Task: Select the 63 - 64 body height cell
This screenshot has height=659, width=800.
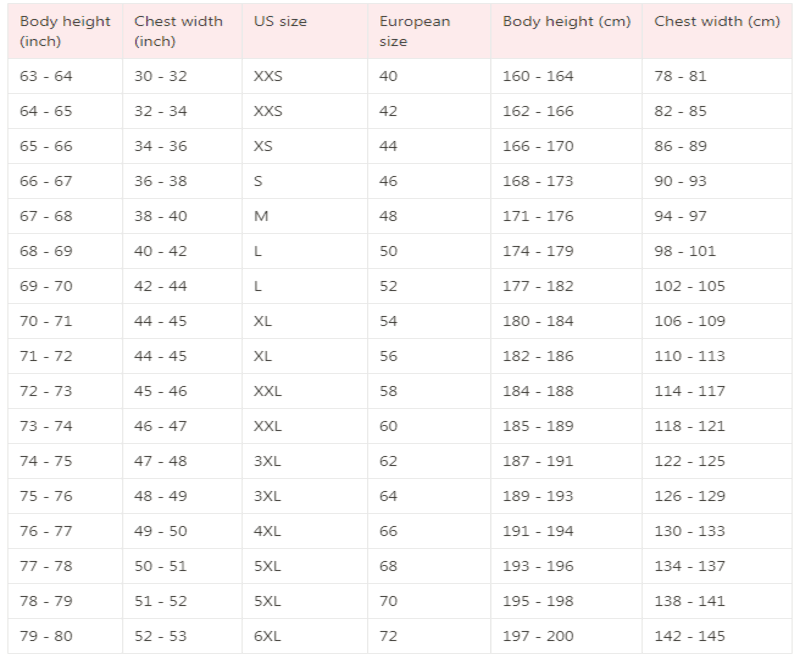Action: click(65, 76)
